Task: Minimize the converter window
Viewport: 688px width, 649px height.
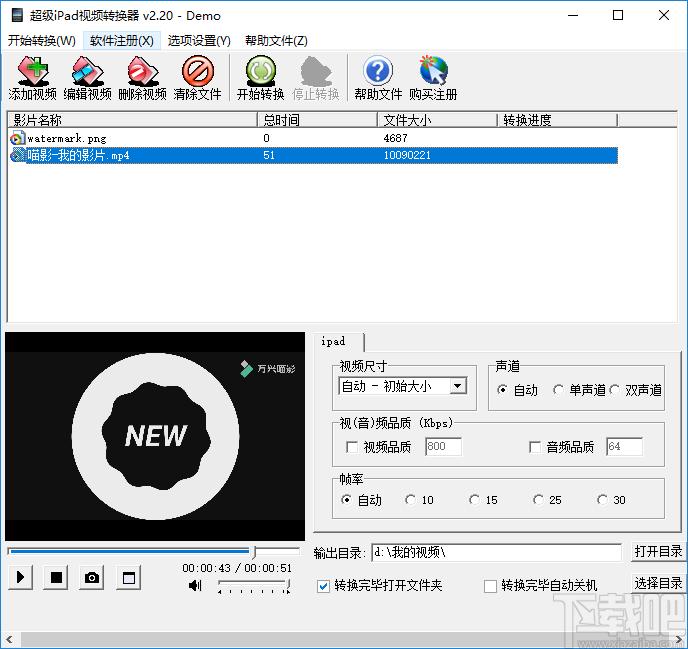Action: (573, 15)
